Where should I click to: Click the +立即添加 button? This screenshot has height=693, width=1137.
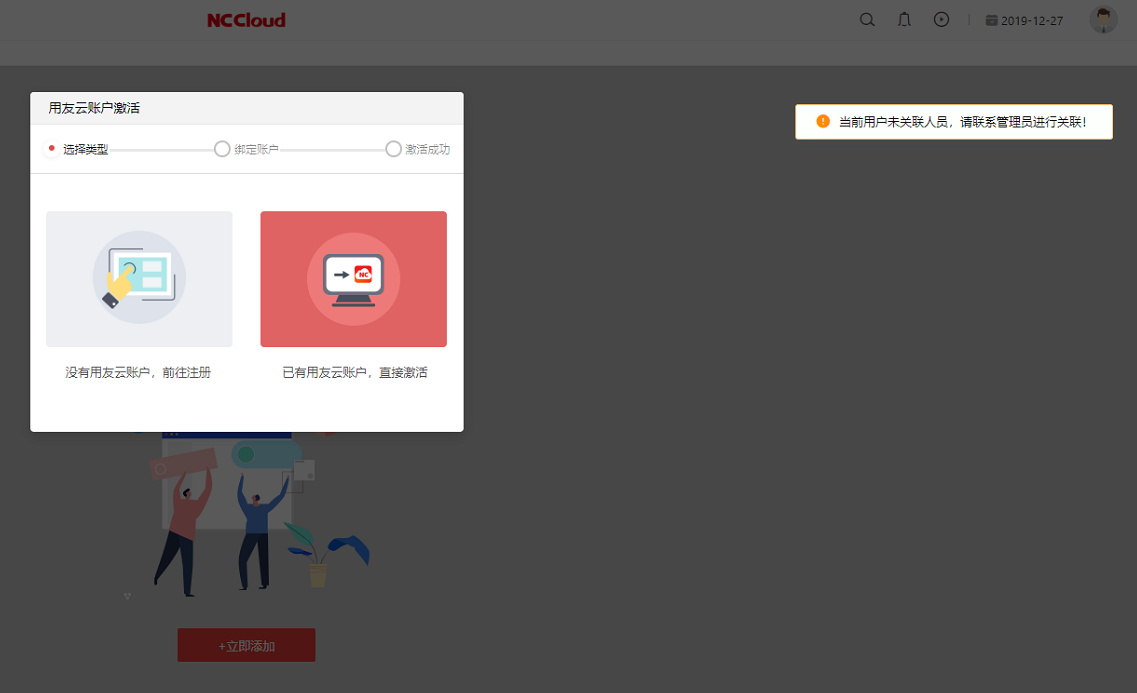(x=247, y=645)
